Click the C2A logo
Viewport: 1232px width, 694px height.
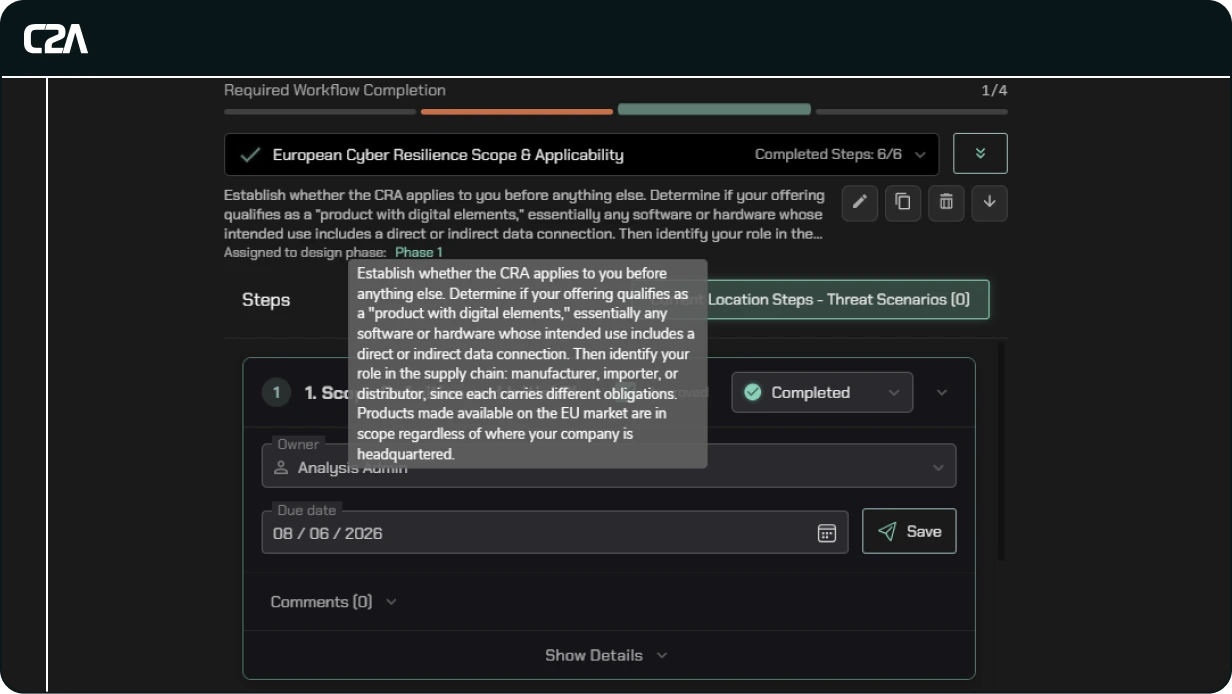pos(56,39)
